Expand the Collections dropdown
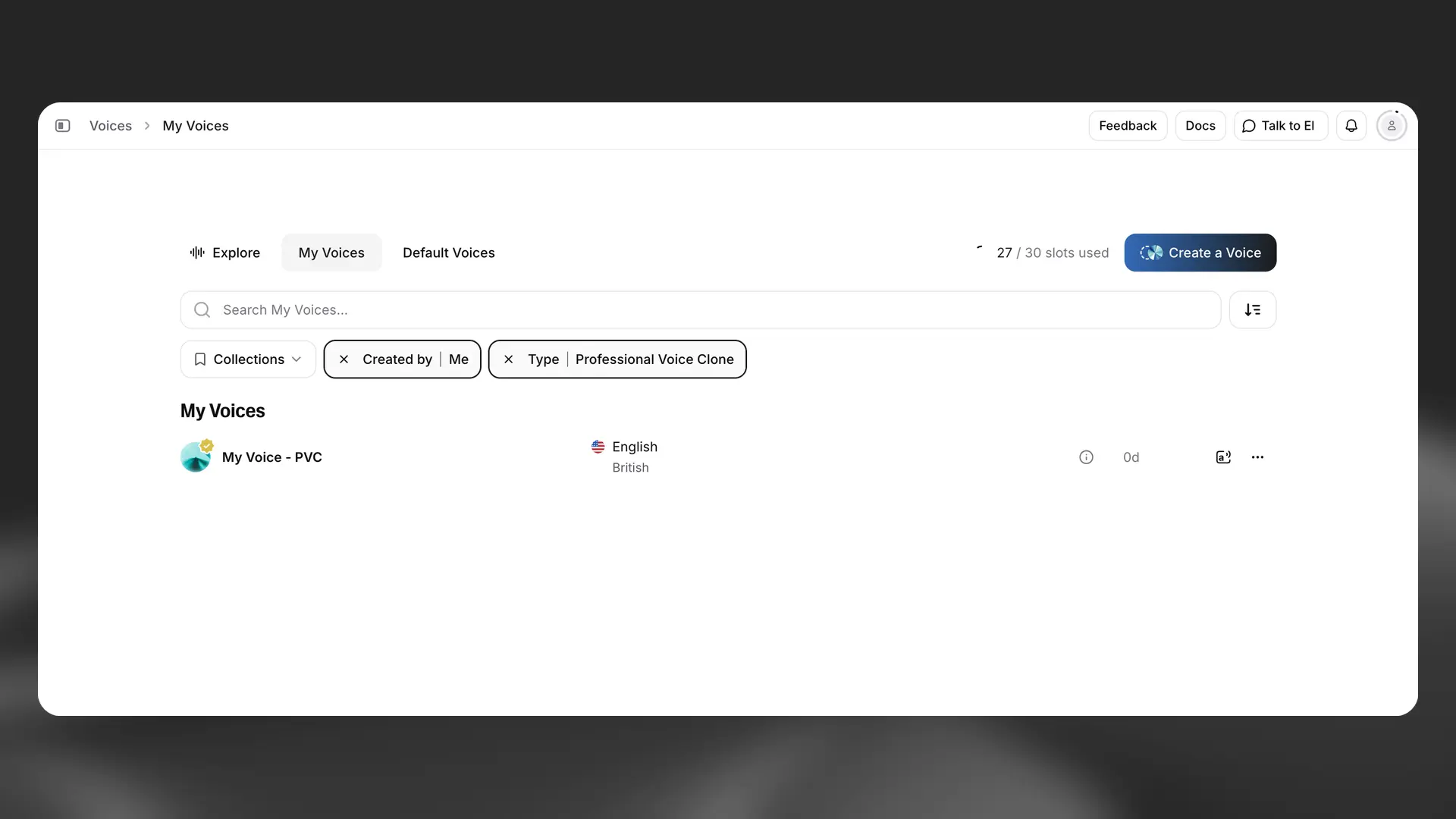 (247, 359)
